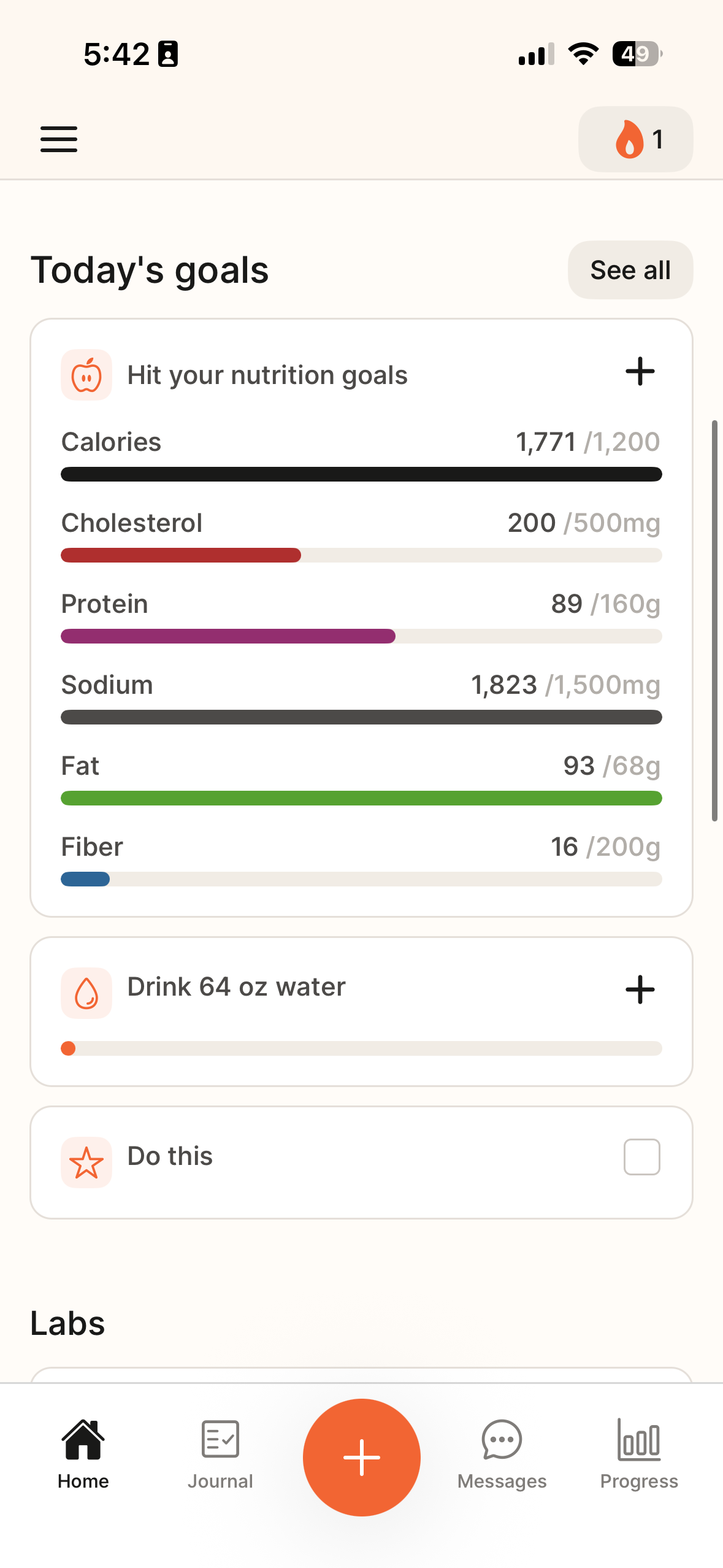Tap the Fiber progress bar
The image size is (723, 1568).
[x=361, y=879]
